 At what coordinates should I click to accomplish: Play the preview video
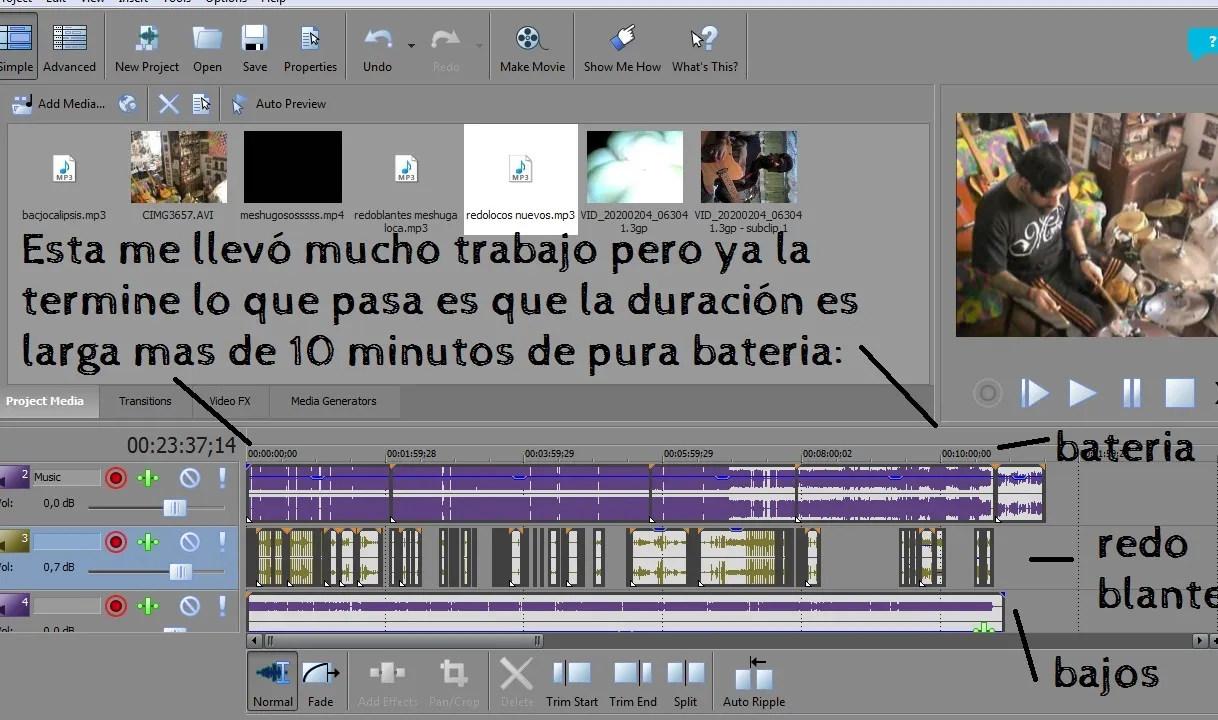click(1083, 393)
